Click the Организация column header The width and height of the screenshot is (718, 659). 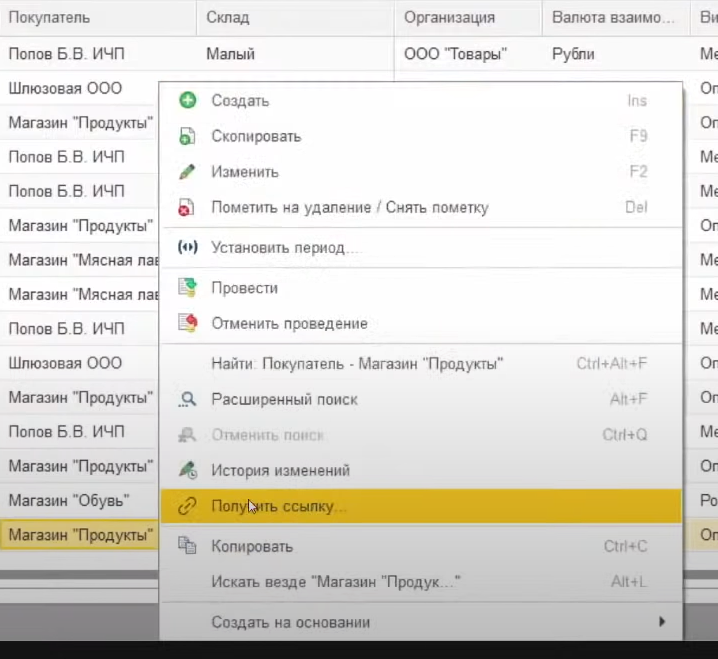click(x=468, y=17)
